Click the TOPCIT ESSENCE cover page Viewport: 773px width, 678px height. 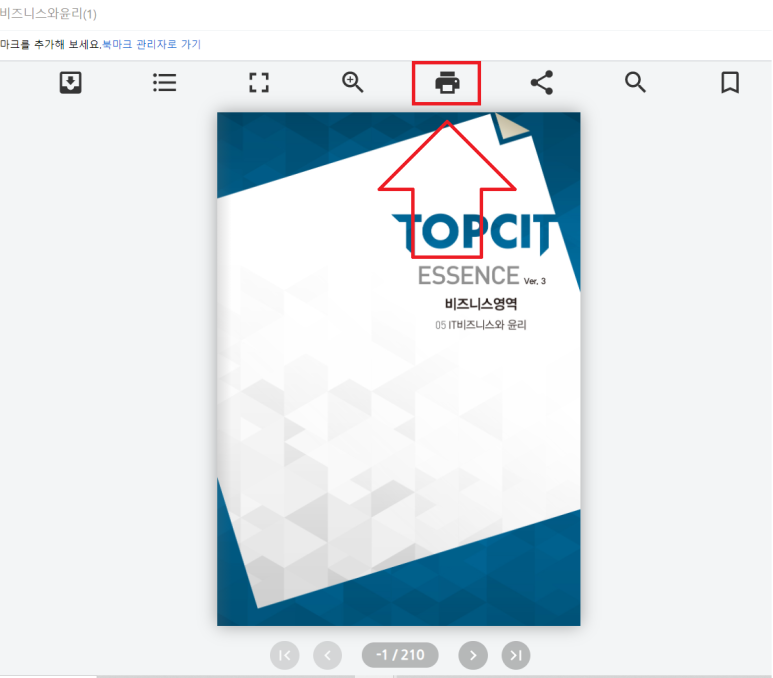(x=398, y=369)
